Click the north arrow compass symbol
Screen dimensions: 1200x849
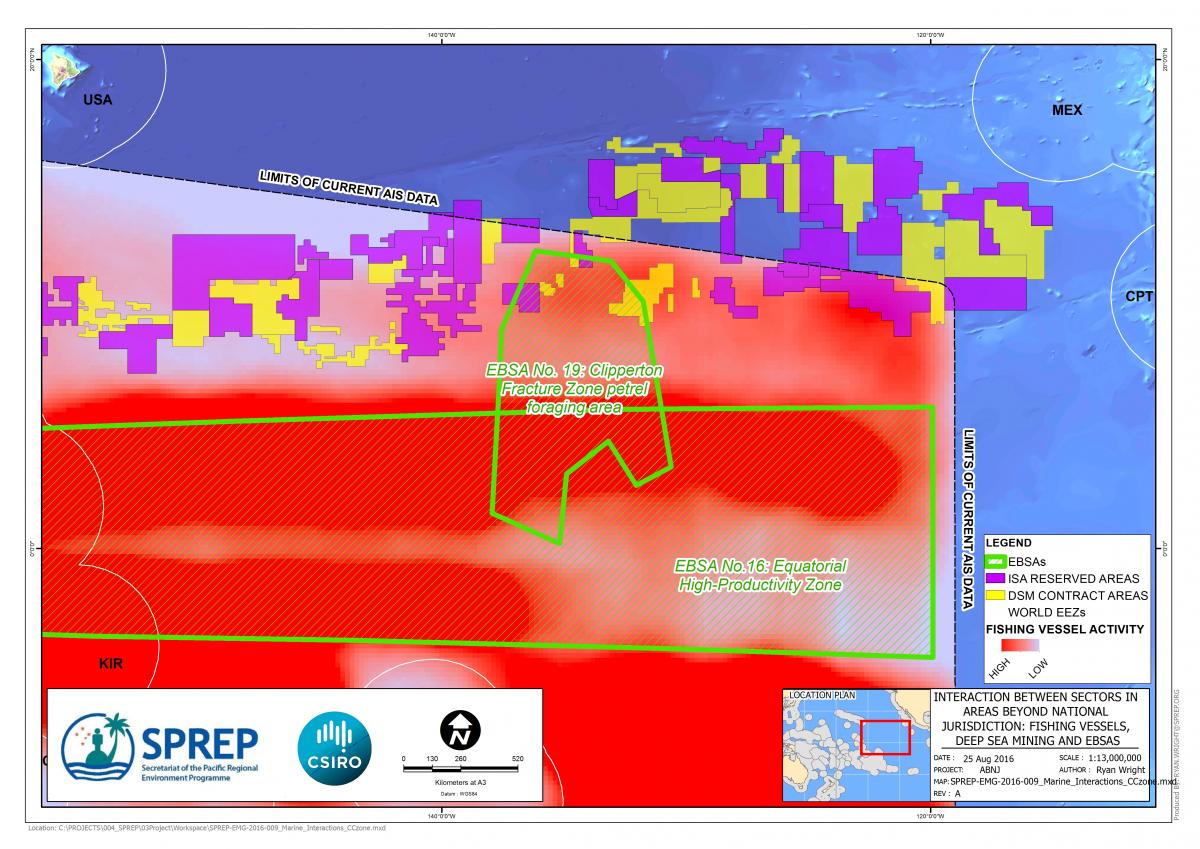pos(461,731)
